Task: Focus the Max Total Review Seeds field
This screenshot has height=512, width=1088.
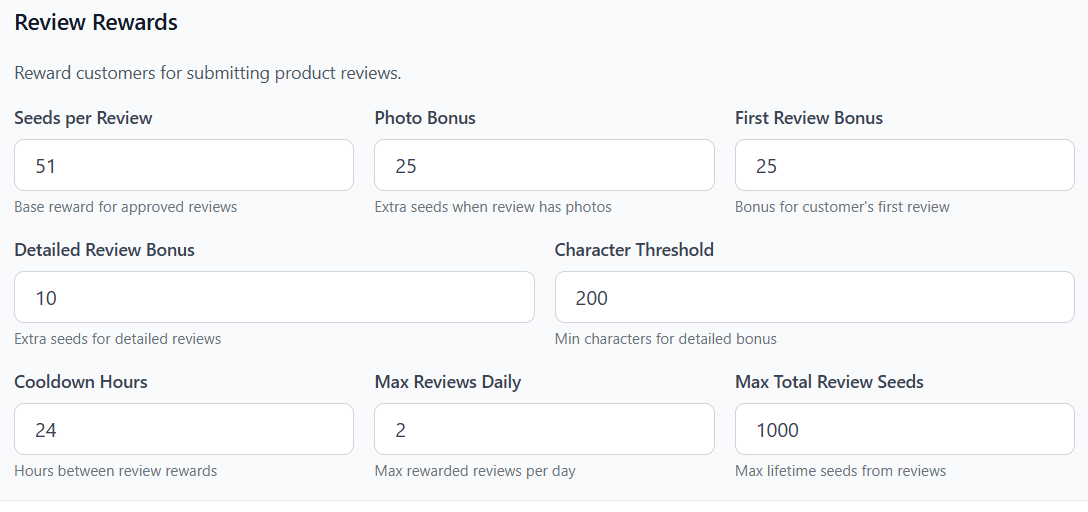Action: click(904, 429)
